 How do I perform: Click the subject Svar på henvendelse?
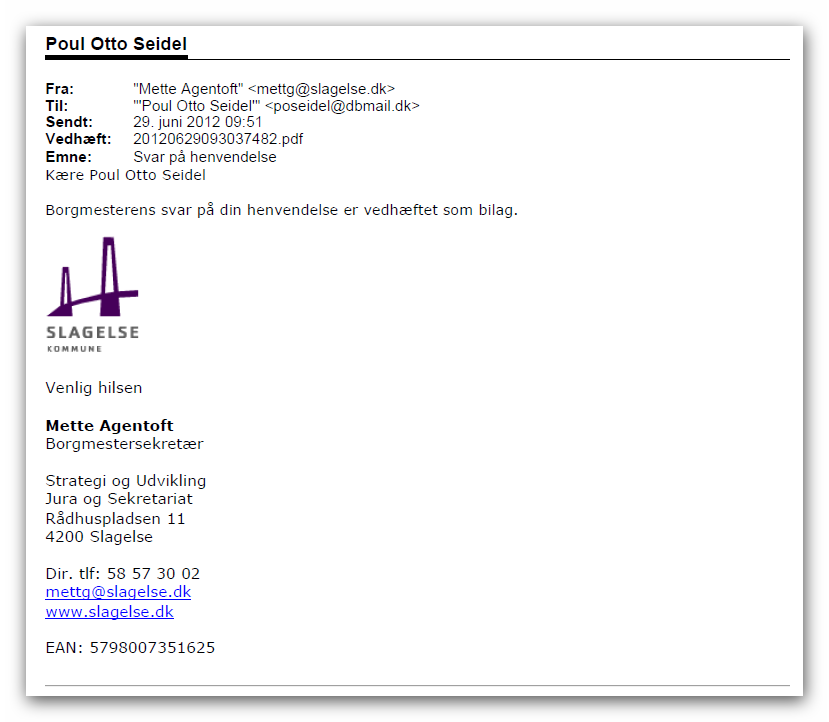pos(204,157)
